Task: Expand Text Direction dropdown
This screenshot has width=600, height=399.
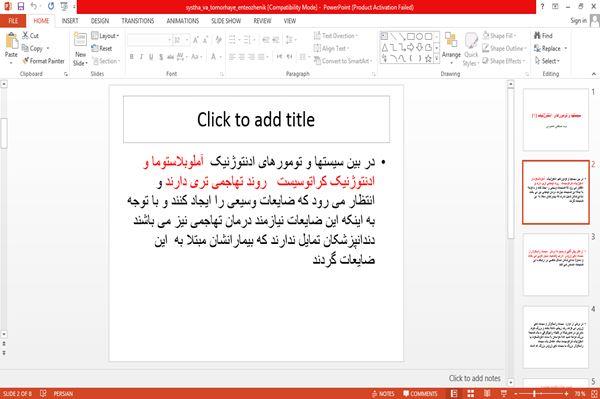Action: click(336, 36)
